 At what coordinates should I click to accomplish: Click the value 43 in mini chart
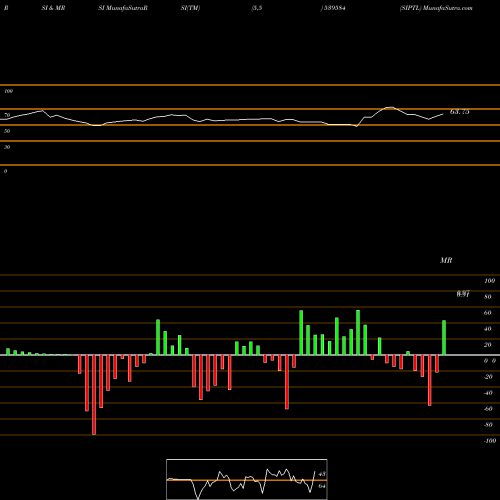tap(322, 474)
